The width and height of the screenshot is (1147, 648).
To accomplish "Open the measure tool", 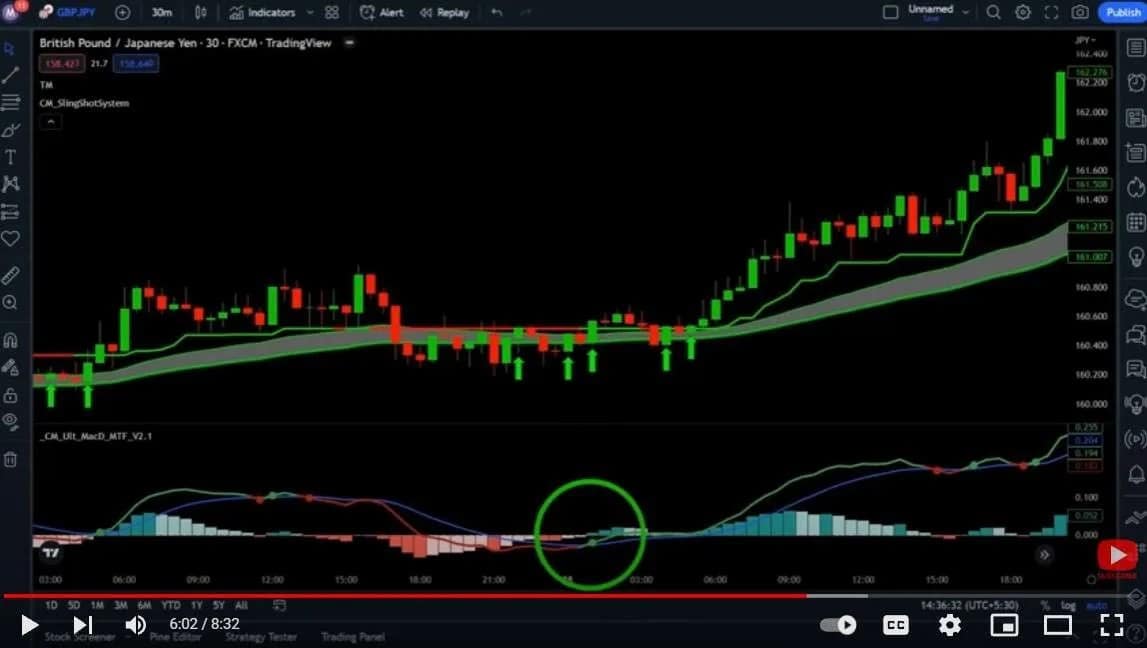I will [12, 274].
